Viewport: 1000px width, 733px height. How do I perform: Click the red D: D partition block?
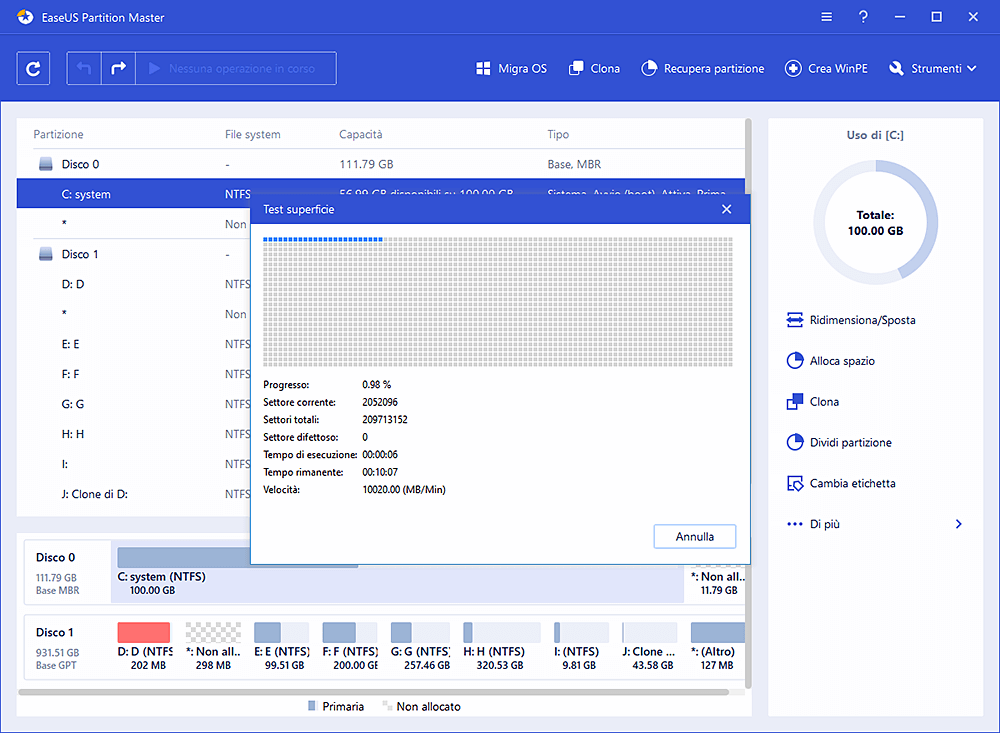(144, 632)
